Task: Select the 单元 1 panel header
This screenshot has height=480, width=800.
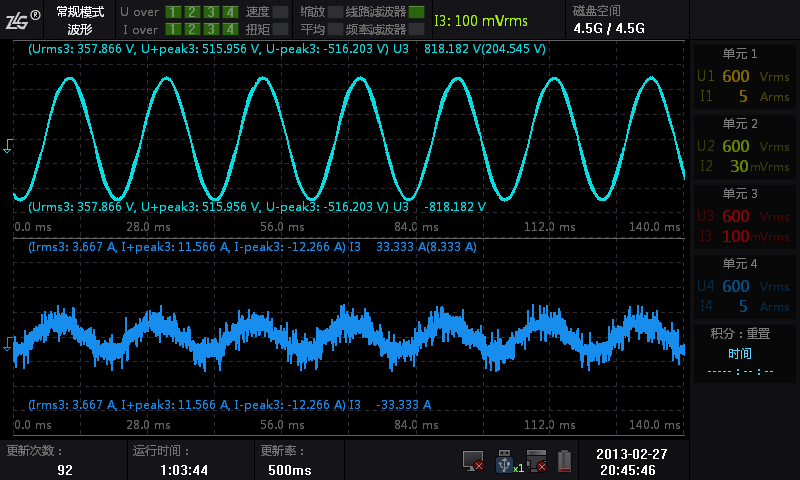Action: pyautogui.click(x=740, y=54)
